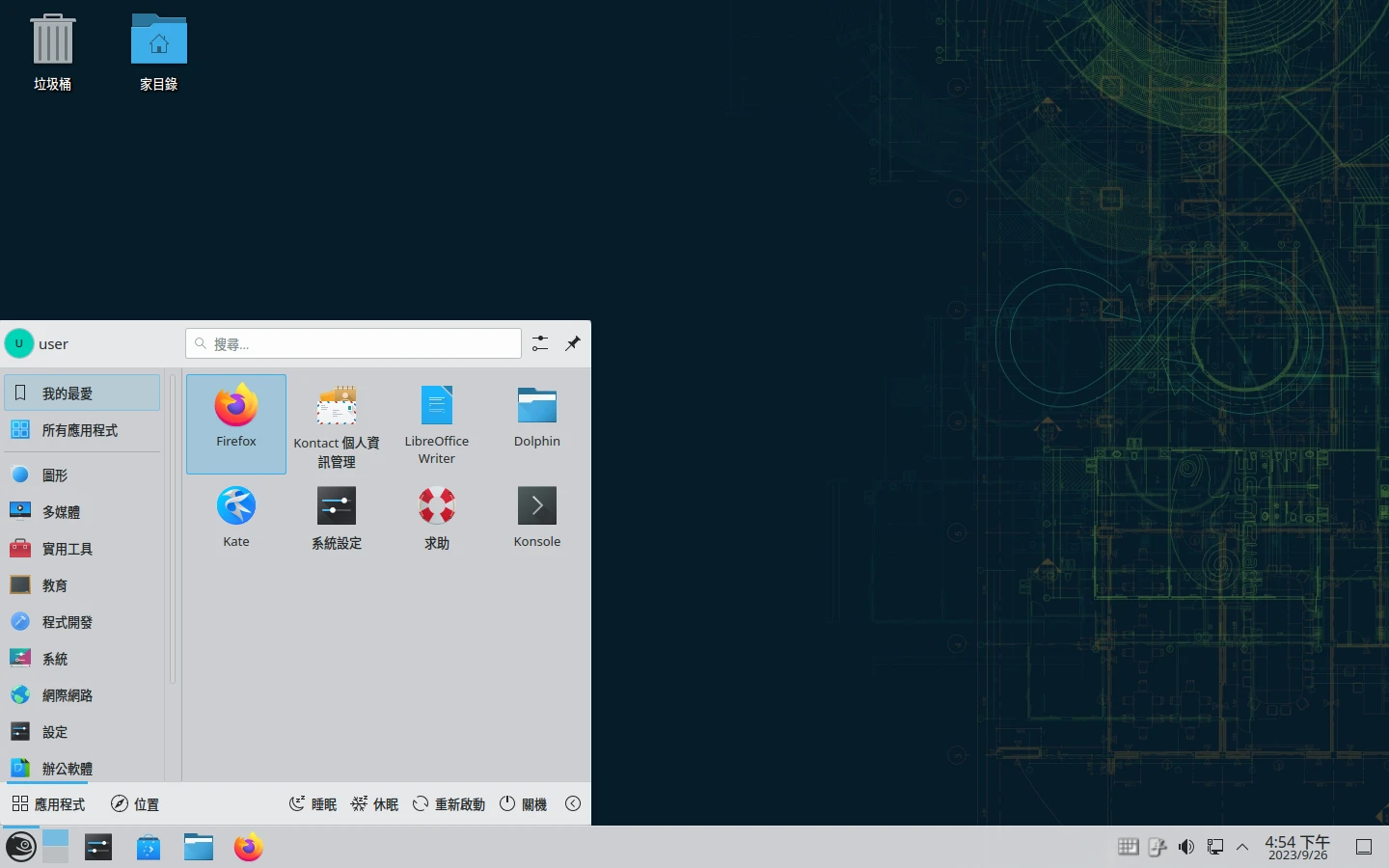Expand the system tray hidden icons arrow

click(1242, 847)
